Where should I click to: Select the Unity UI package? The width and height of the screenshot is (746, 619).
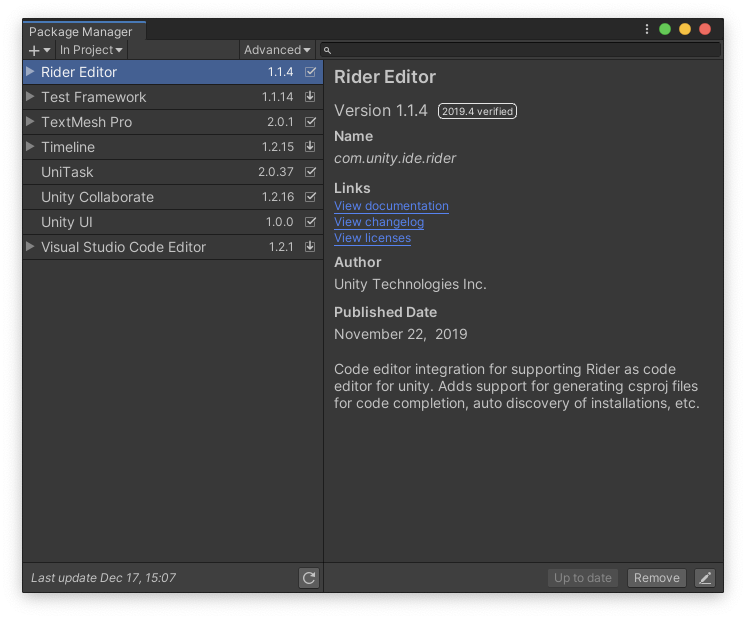pyautogui.click(x=173, y=222)
